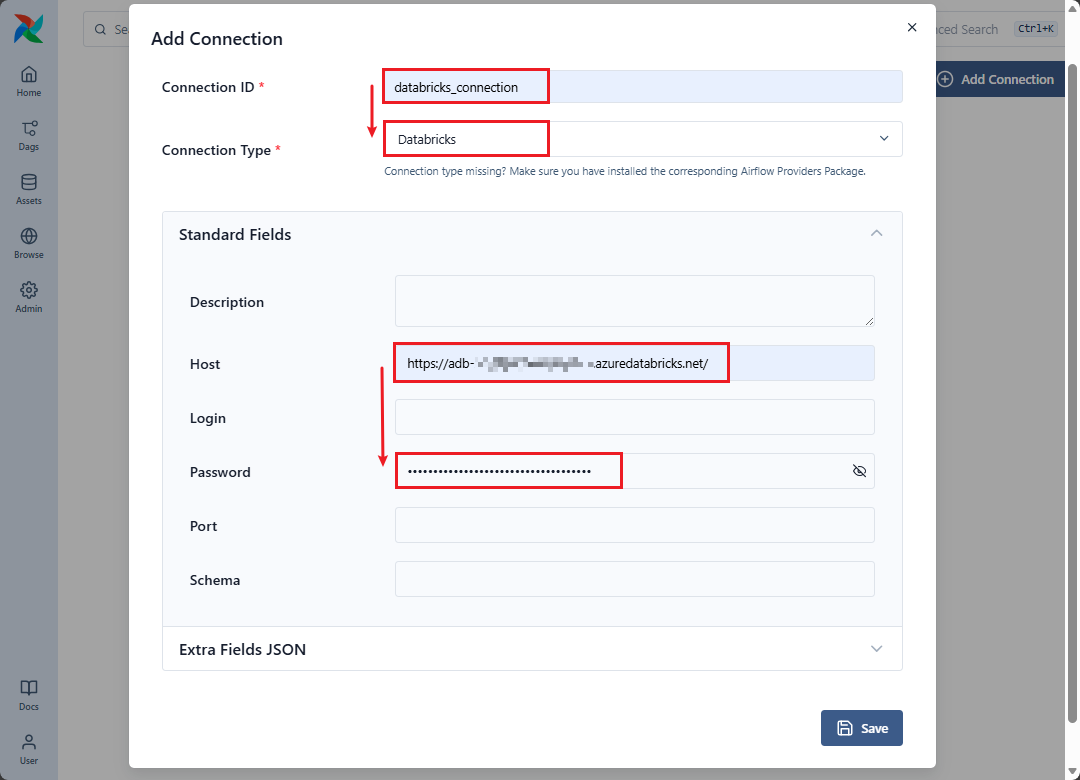This screenshot has width=1080, height=780.
Task: Focus the Login input field
Action: [x=634, y=417]
